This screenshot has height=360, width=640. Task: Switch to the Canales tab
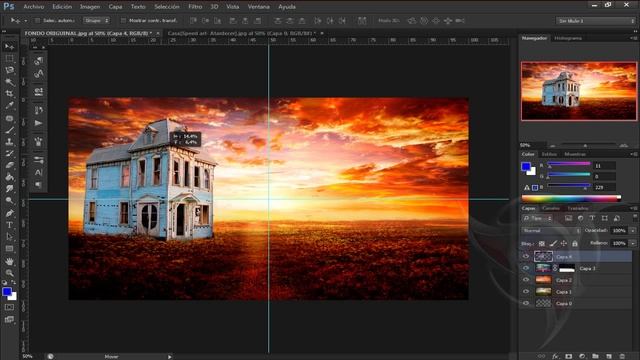(551, 208)
